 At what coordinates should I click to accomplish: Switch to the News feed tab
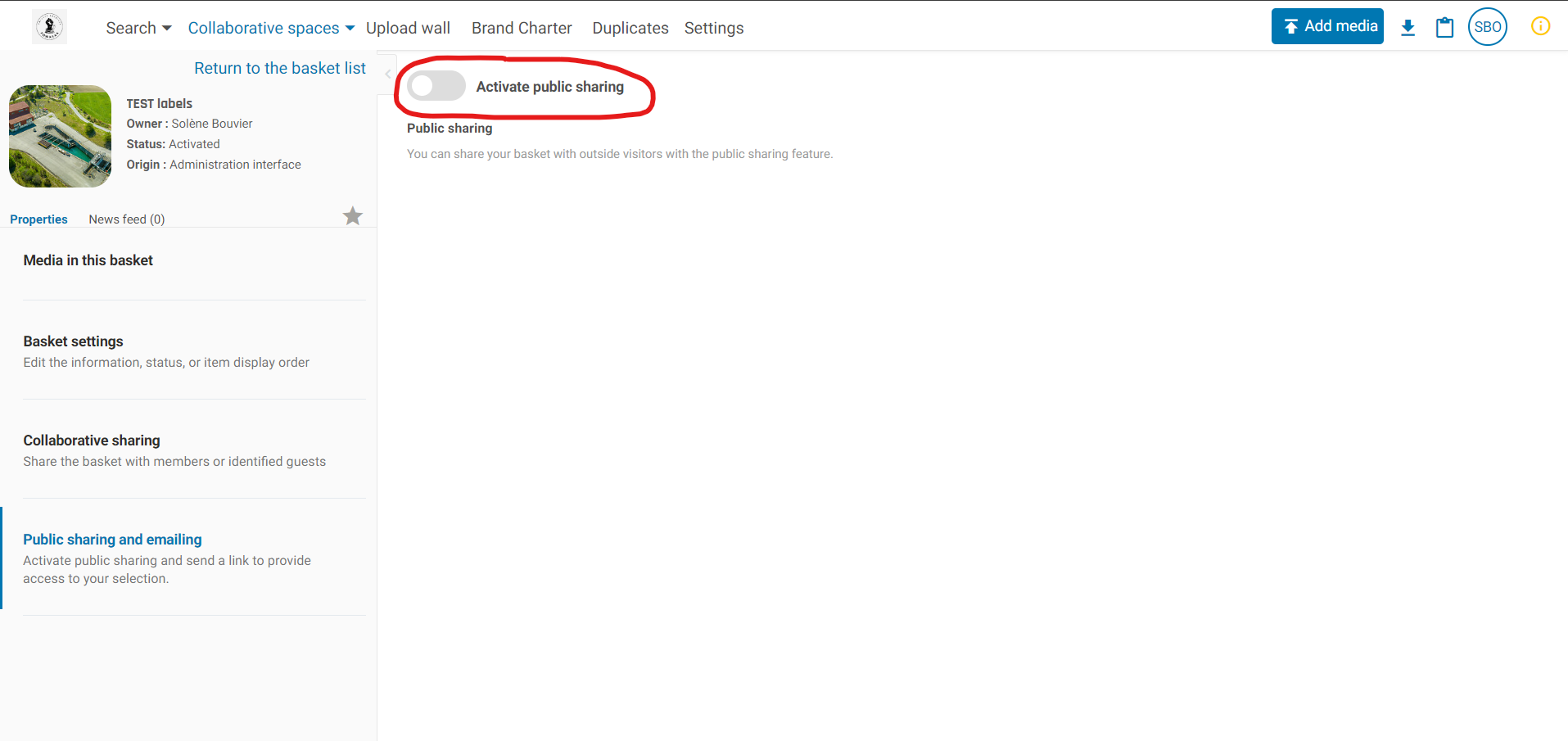126,219
